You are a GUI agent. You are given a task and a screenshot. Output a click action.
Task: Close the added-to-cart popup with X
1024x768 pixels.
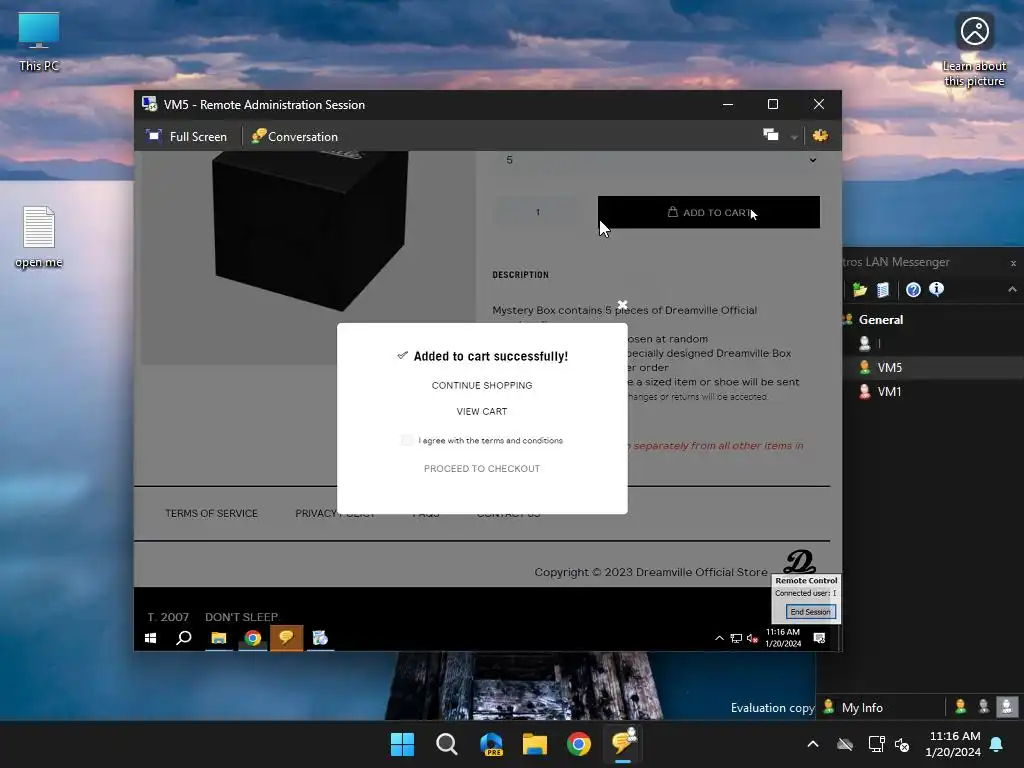pyautogui.click(x=622, y=305)
